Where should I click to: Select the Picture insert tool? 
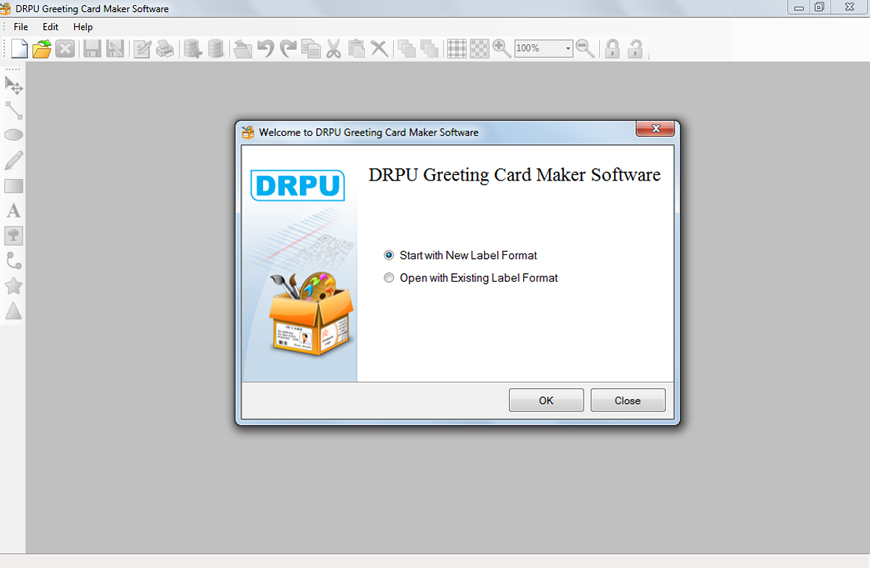[x=13, y=236]
